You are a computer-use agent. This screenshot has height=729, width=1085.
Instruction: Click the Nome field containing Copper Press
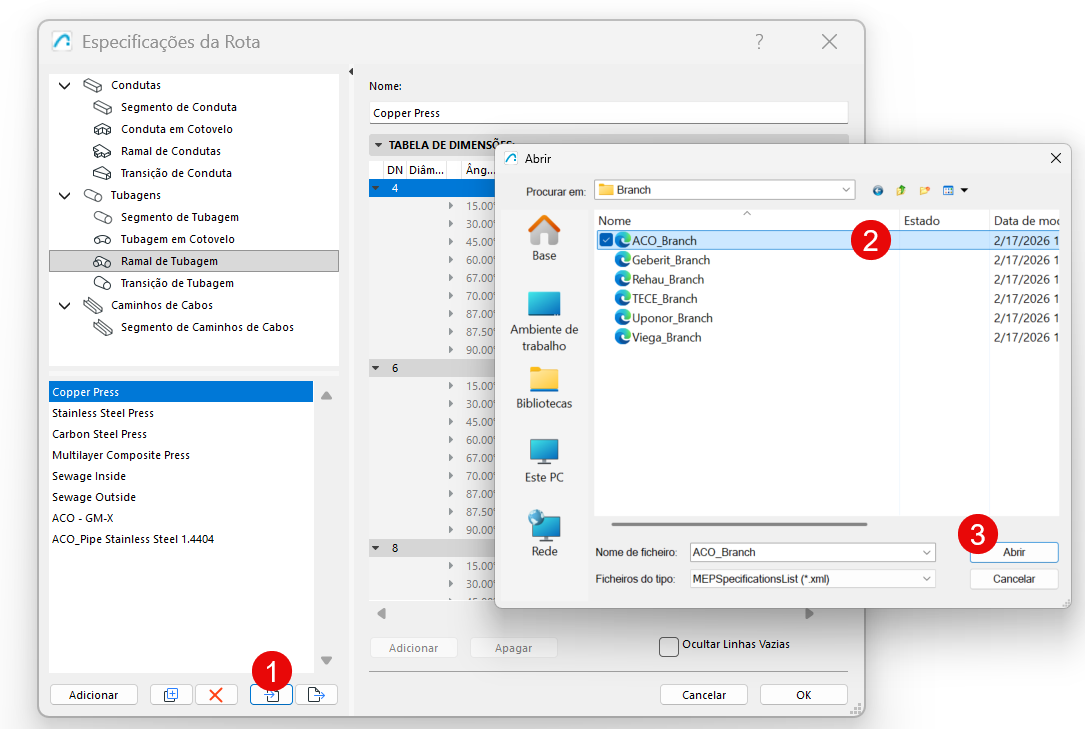(x=608, y=113)
